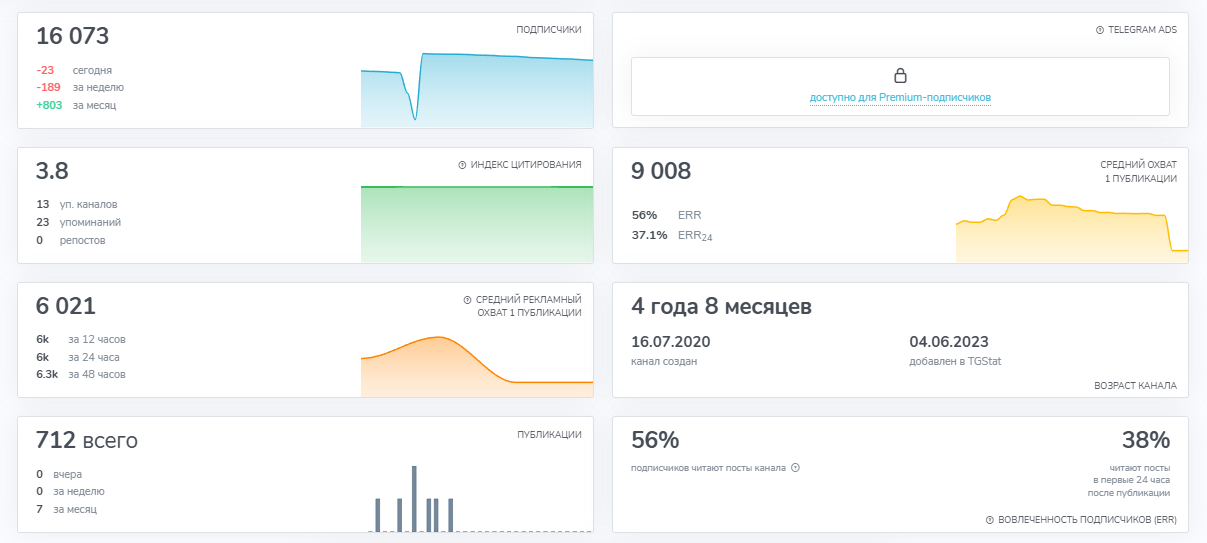
Task: Select subscriber count 16 073
Action: pos(73,36)
